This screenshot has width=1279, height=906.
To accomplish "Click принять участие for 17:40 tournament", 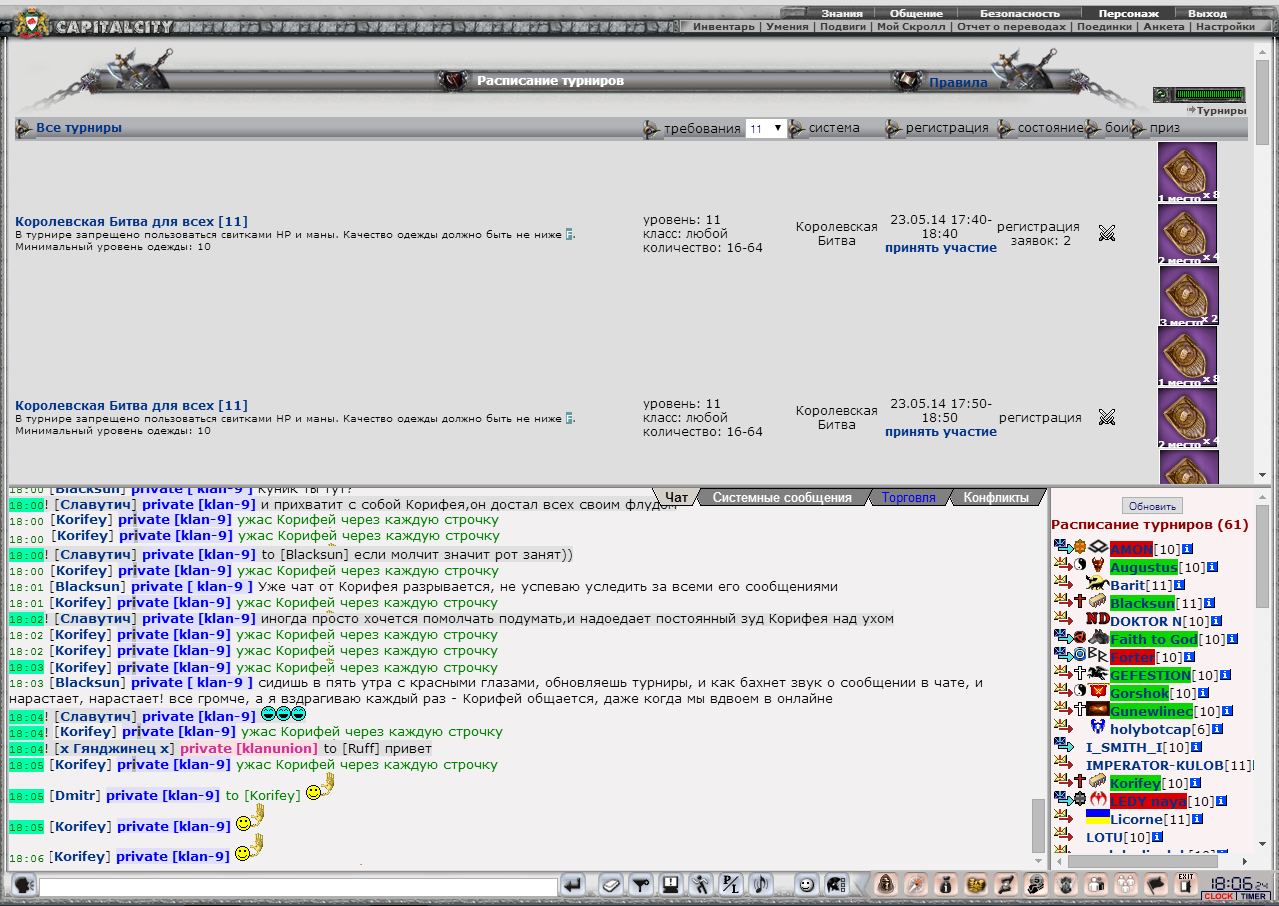I will [x=940, y=247].
